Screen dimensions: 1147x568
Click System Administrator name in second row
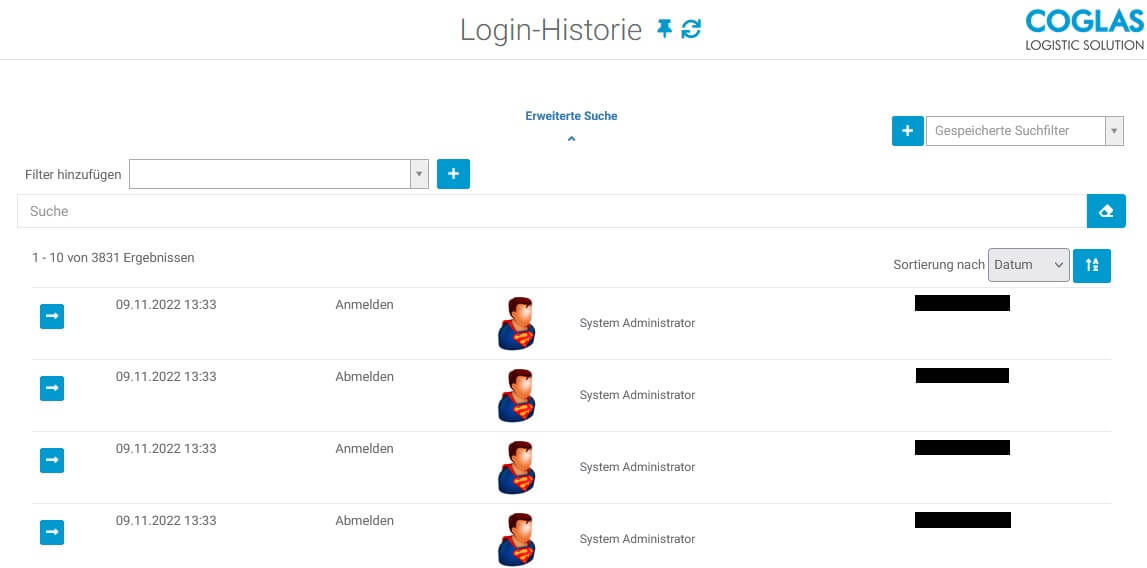(637, 395)
